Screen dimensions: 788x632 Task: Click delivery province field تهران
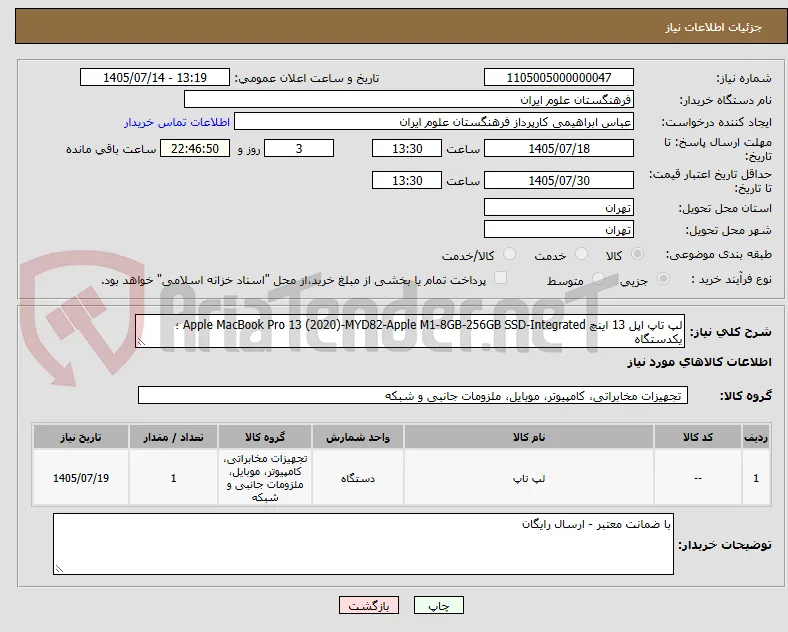[x=558, y=207]
